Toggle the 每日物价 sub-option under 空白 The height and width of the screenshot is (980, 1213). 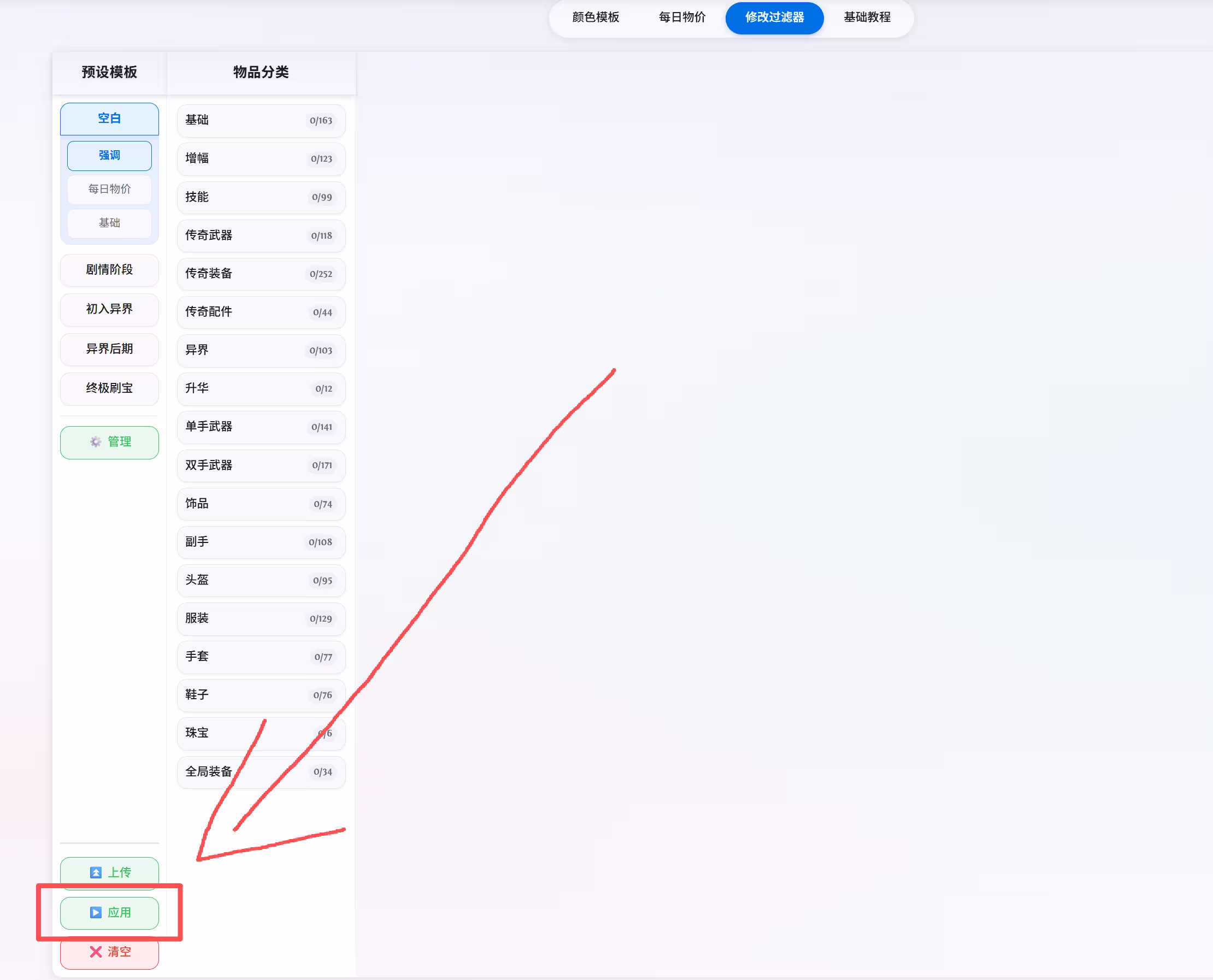pos(110,189)
